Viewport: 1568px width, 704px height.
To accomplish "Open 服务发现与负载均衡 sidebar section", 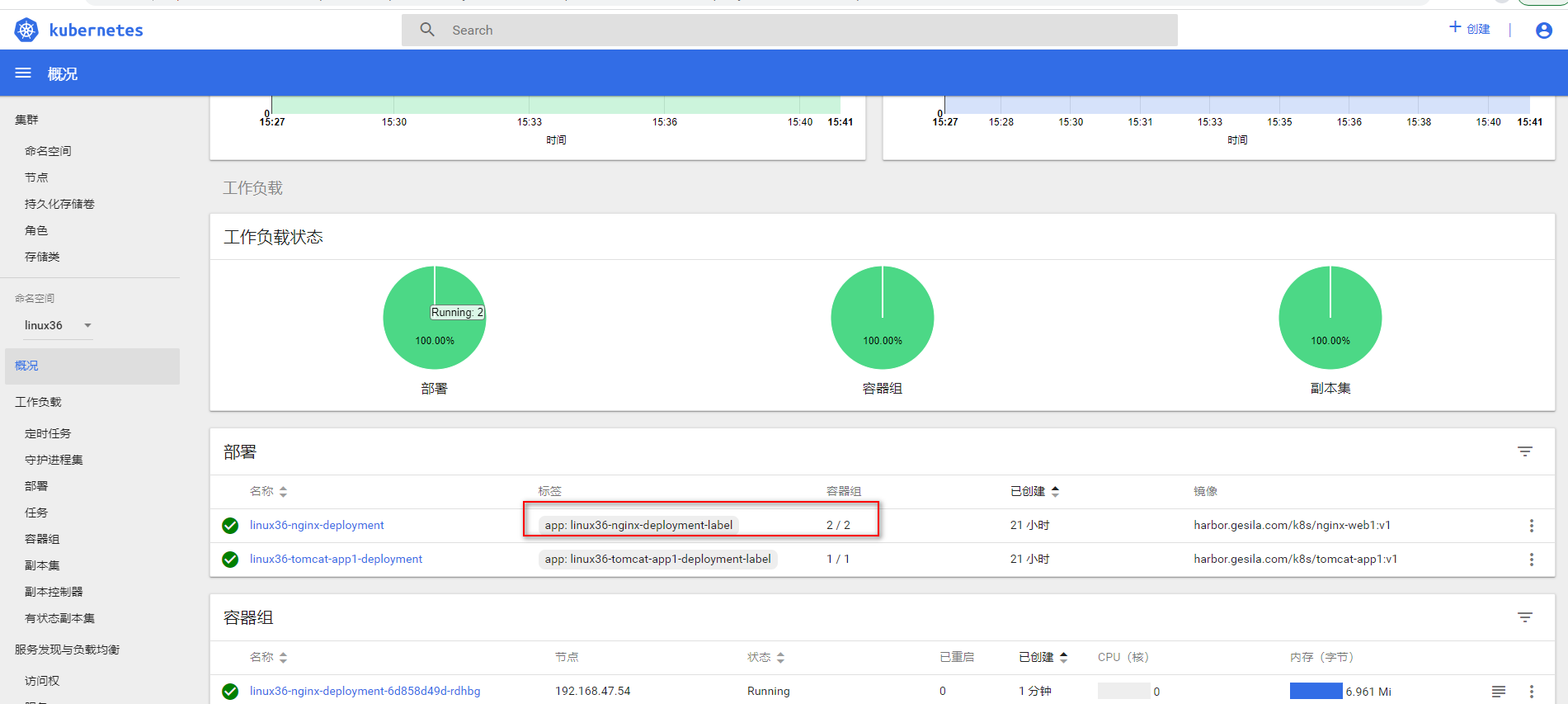I will pos(67,650).
